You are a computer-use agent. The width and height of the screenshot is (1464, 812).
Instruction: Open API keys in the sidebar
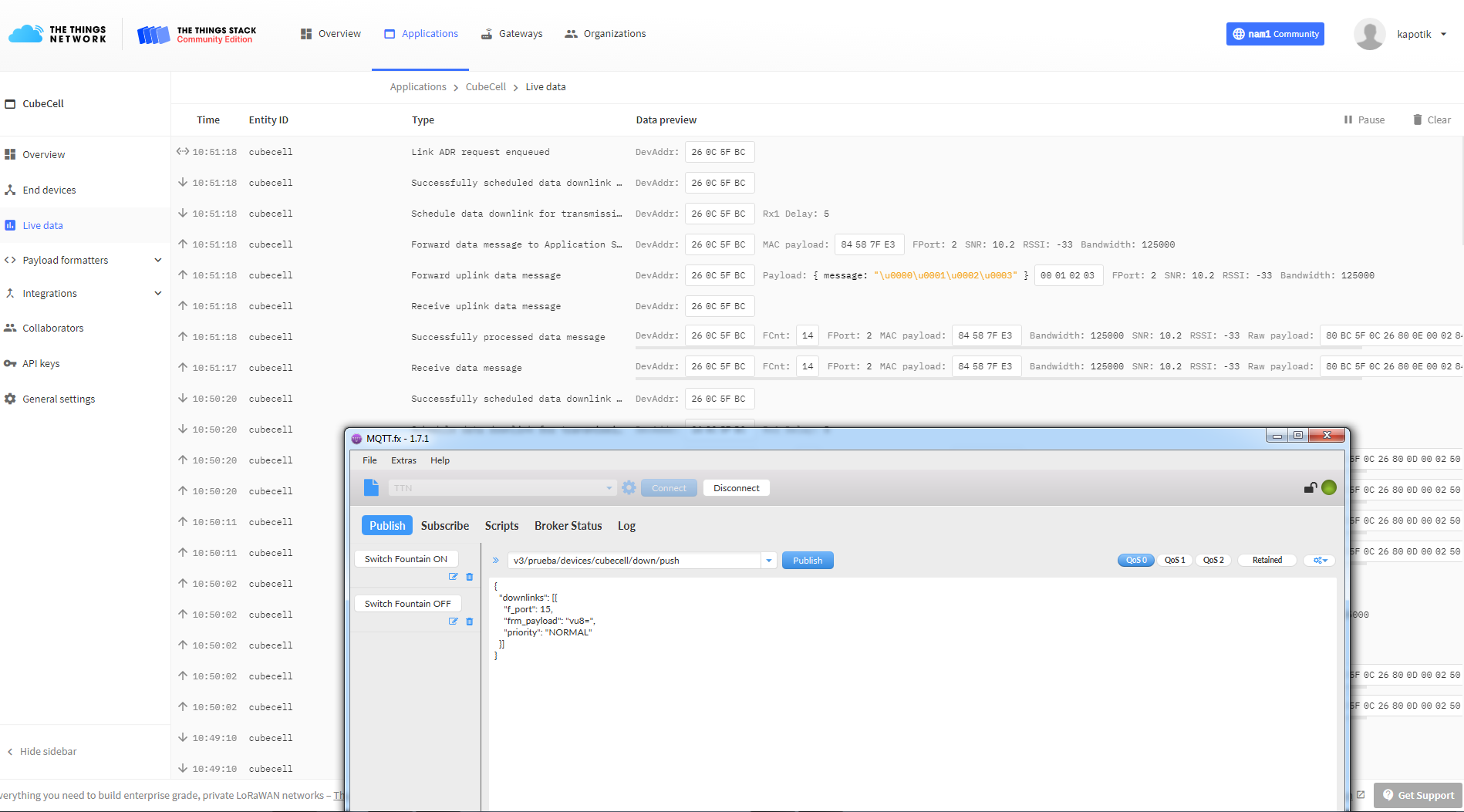tap(41, 363)
